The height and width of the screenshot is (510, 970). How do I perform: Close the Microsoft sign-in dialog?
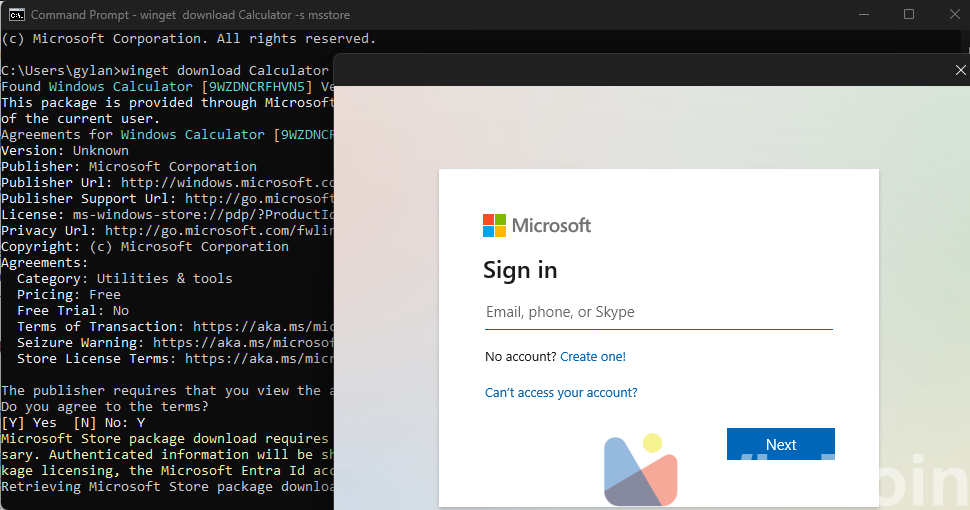[x=960, y=69]
